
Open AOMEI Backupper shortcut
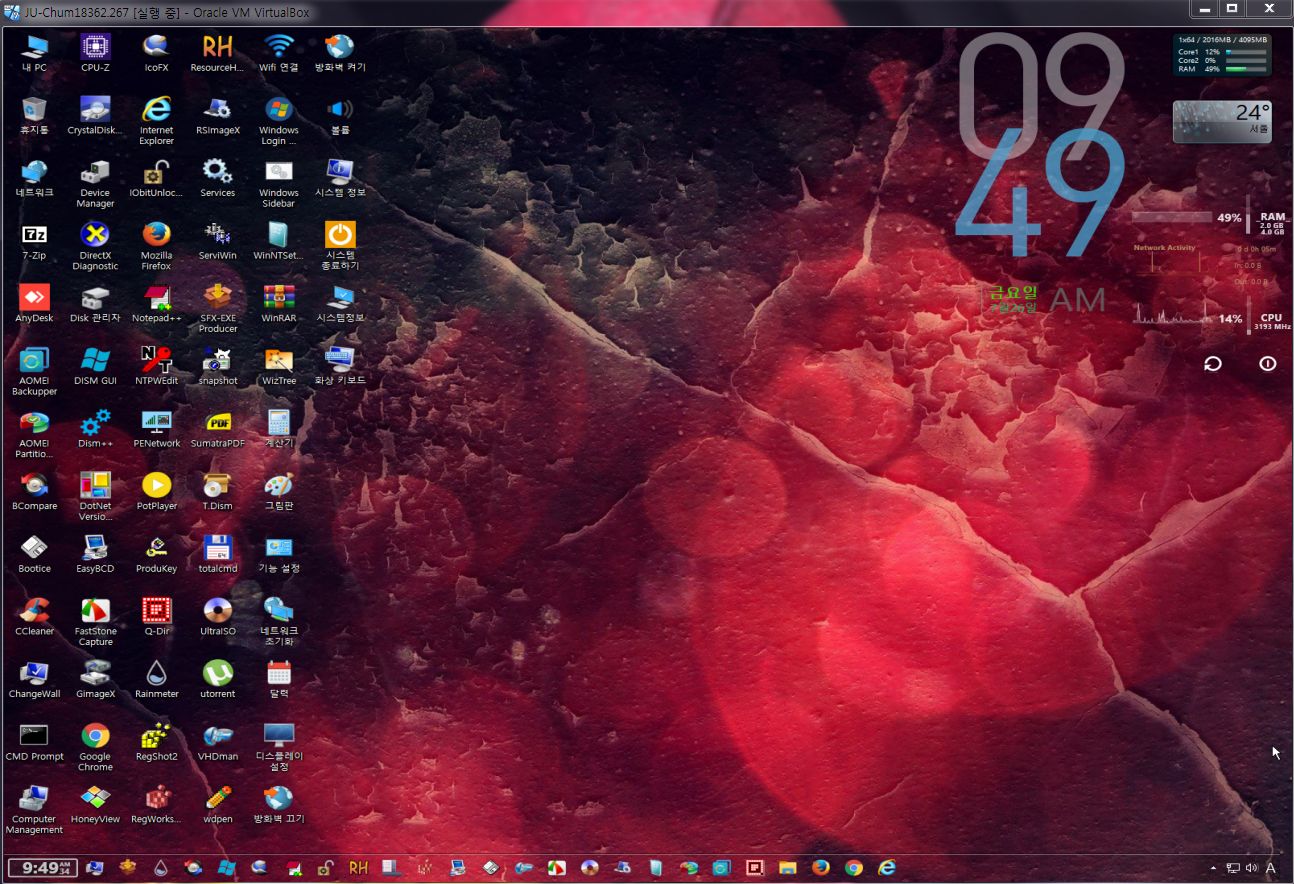(34, 372)
